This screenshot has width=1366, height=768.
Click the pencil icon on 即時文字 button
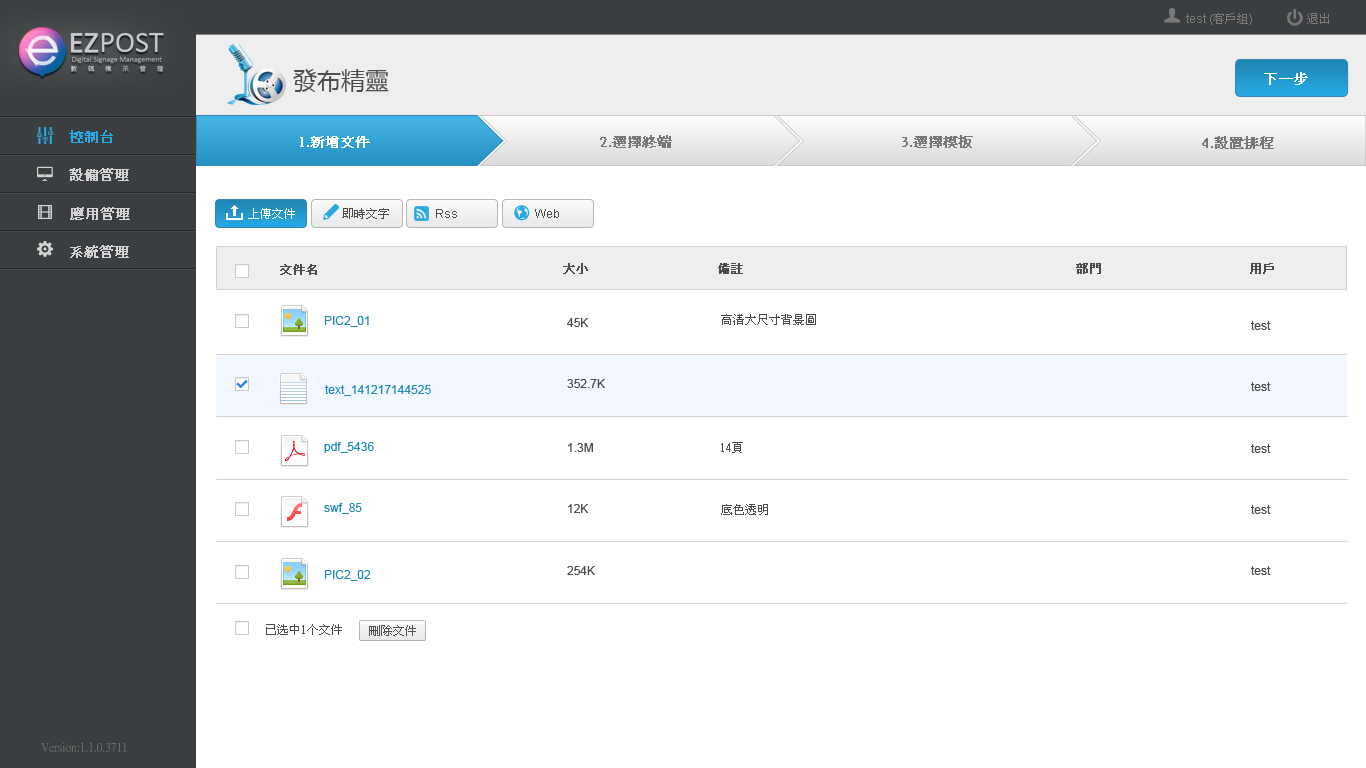pos(330,213)
